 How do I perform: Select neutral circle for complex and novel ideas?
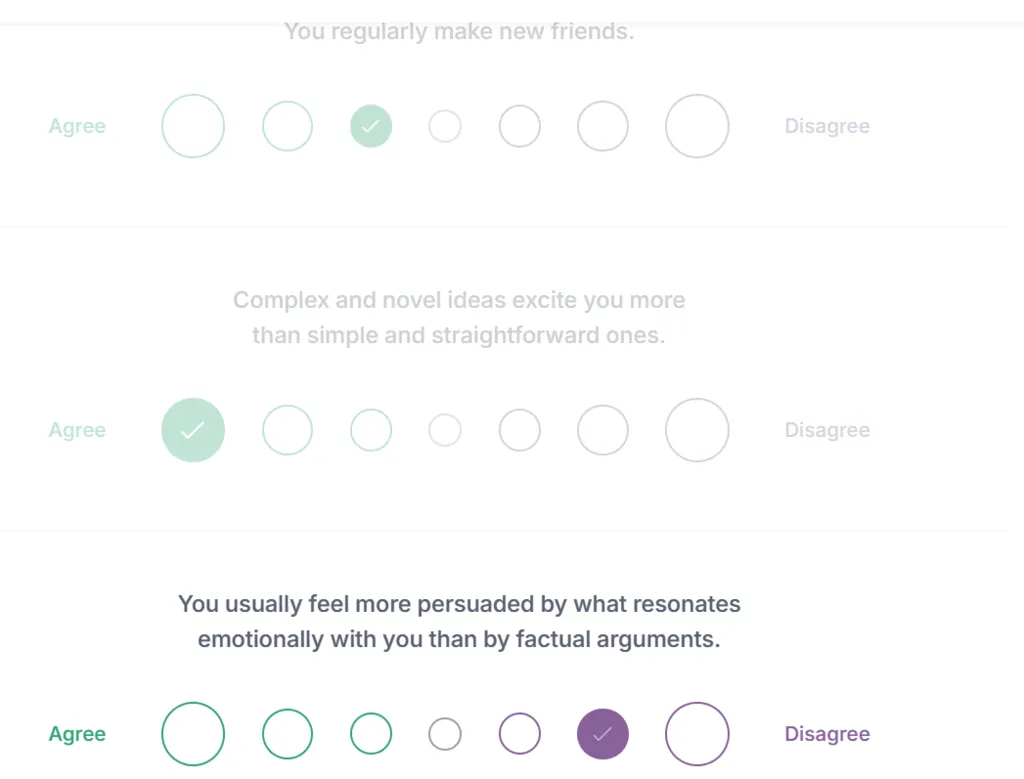pos(445,430)
